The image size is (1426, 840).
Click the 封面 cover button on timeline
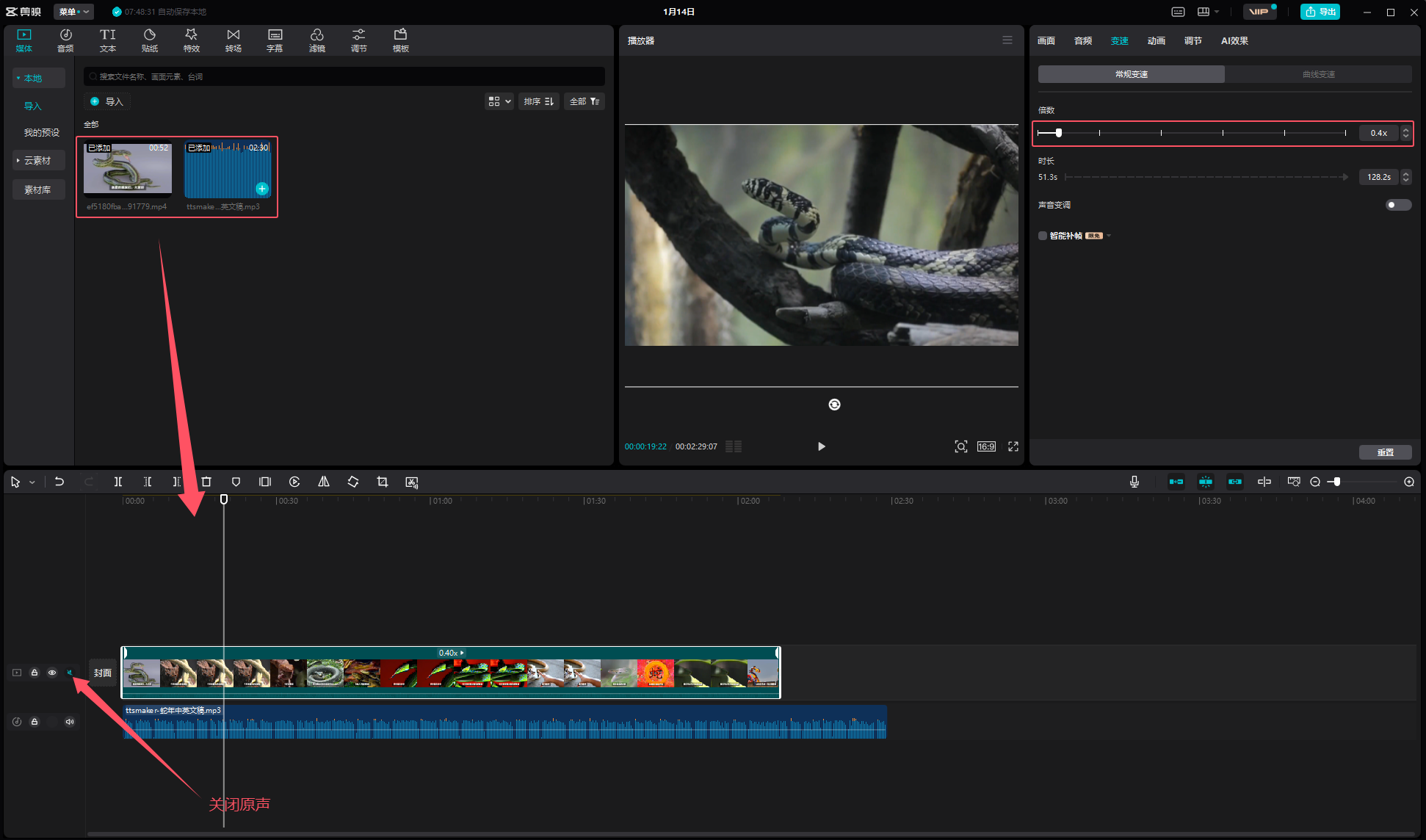(x=103, y=673)
